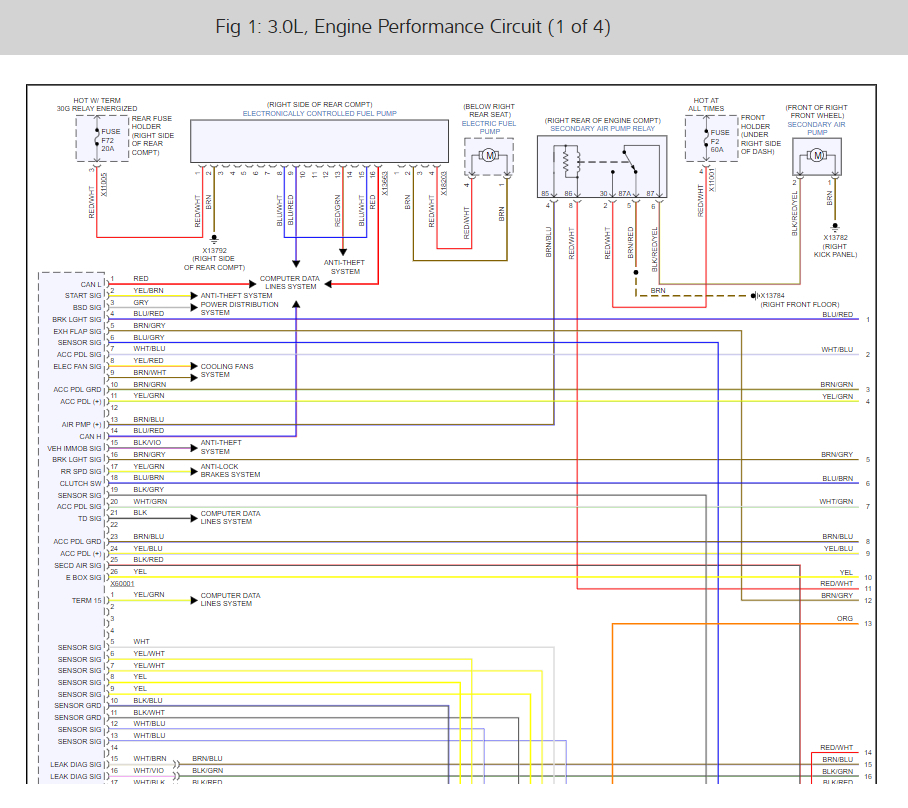Open the Secondary Air Pump component link

[x=817, y=129]
